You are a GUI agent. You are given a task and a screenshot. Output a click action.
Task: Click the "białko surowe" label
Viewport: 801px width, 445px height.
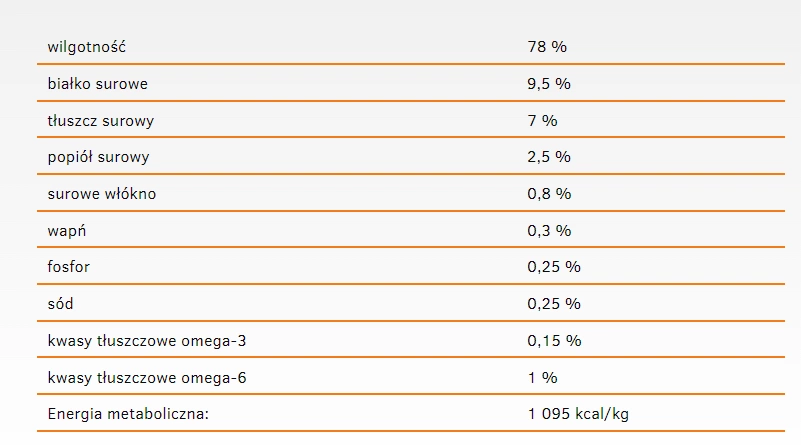97,84
